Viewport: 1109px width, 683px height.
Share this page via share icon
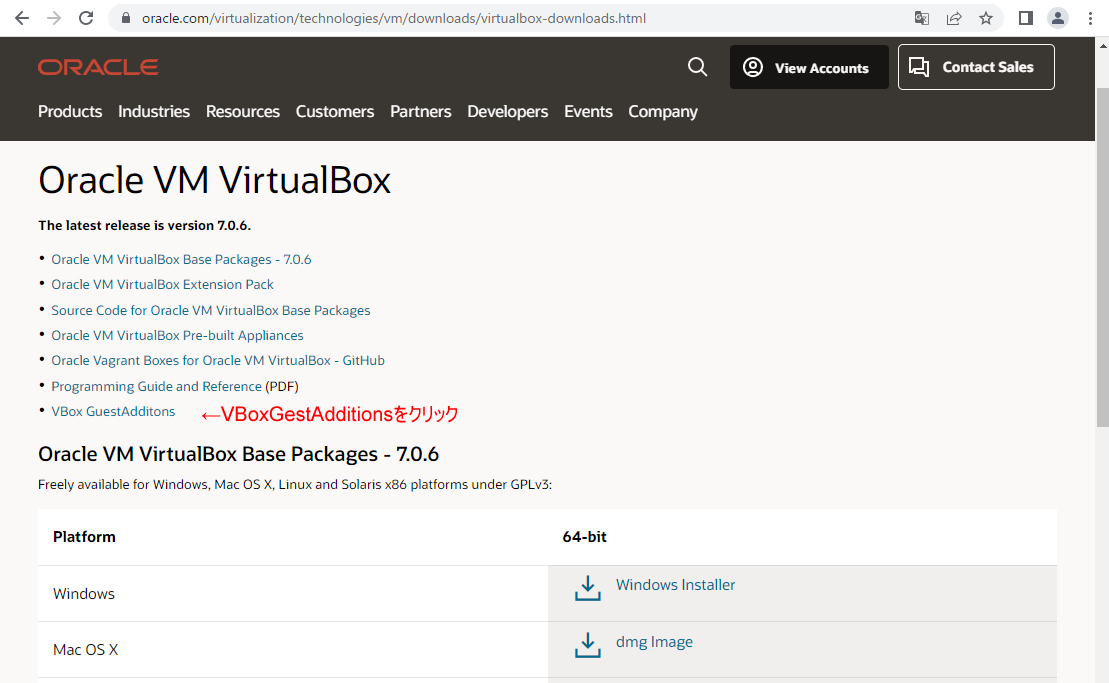tap(954, 18)
